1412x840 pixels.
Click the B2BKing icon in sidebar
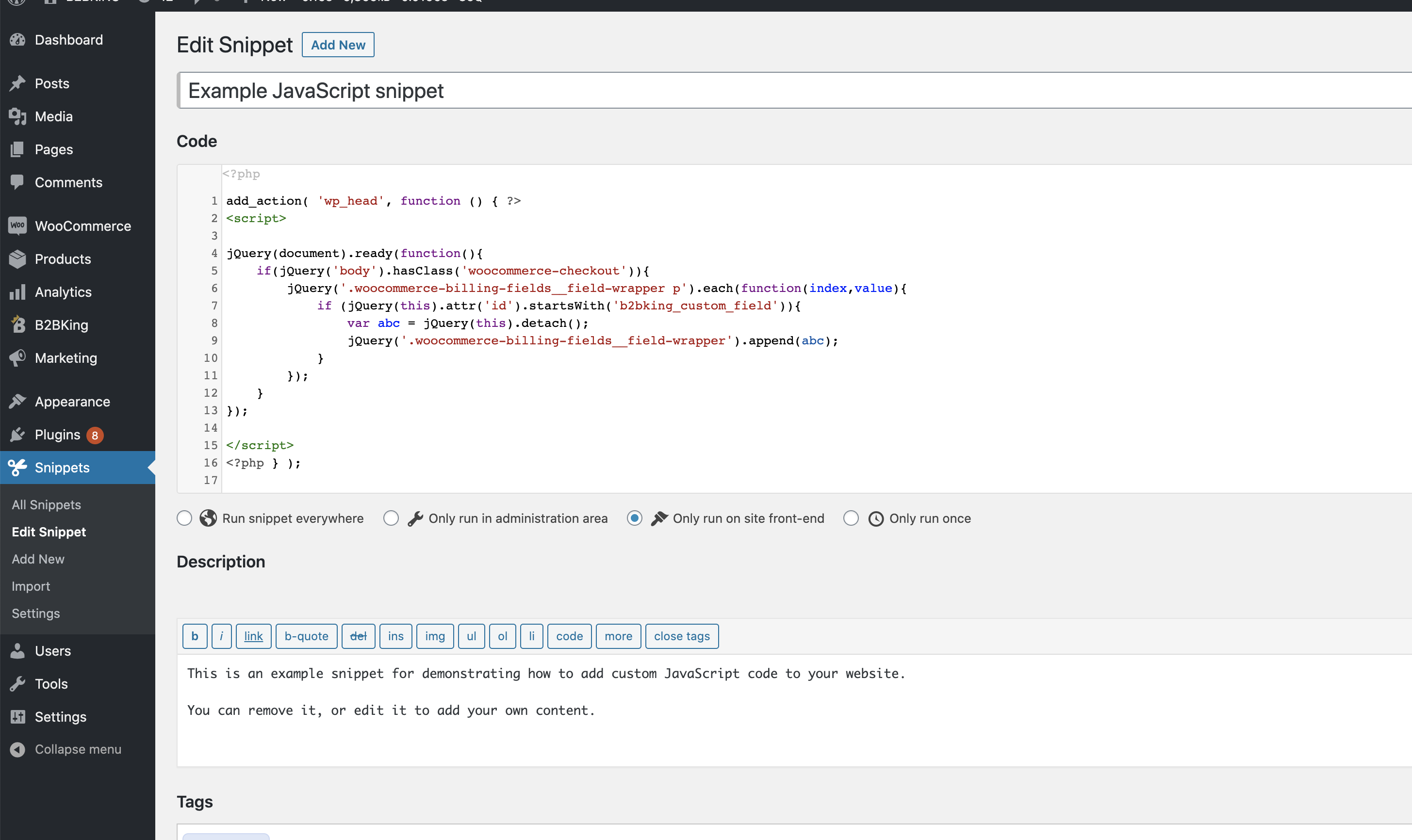pyautogui.click(x=17, y=325)
